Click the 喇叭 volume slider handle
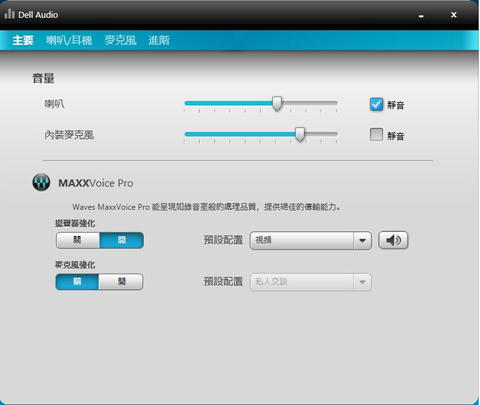Viewport: 480px width, 405px height. tap(277, 104)
